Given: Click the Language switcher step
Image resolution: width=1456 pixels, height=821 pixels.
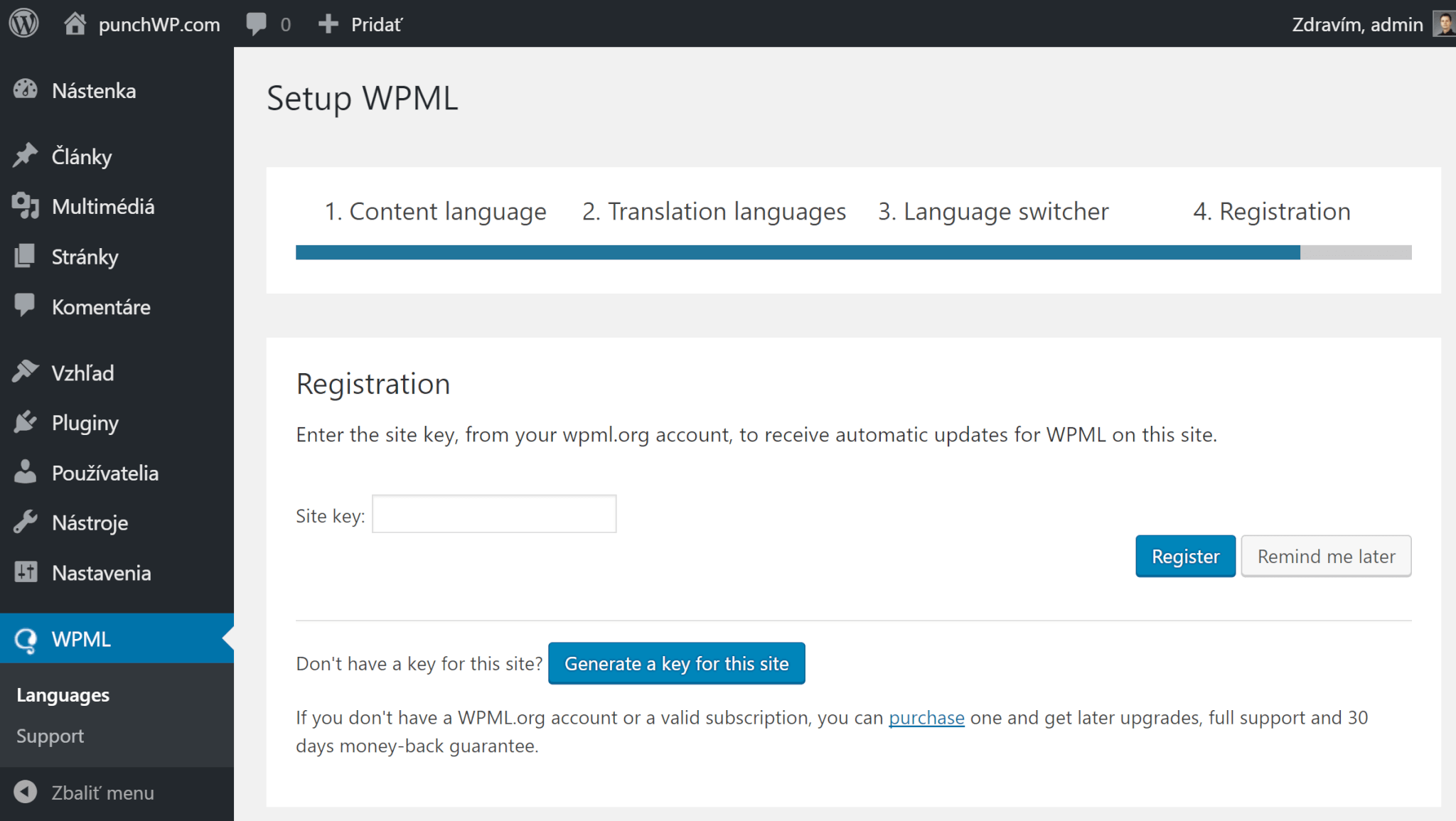Looking at the screenshot, I should 992,211.
